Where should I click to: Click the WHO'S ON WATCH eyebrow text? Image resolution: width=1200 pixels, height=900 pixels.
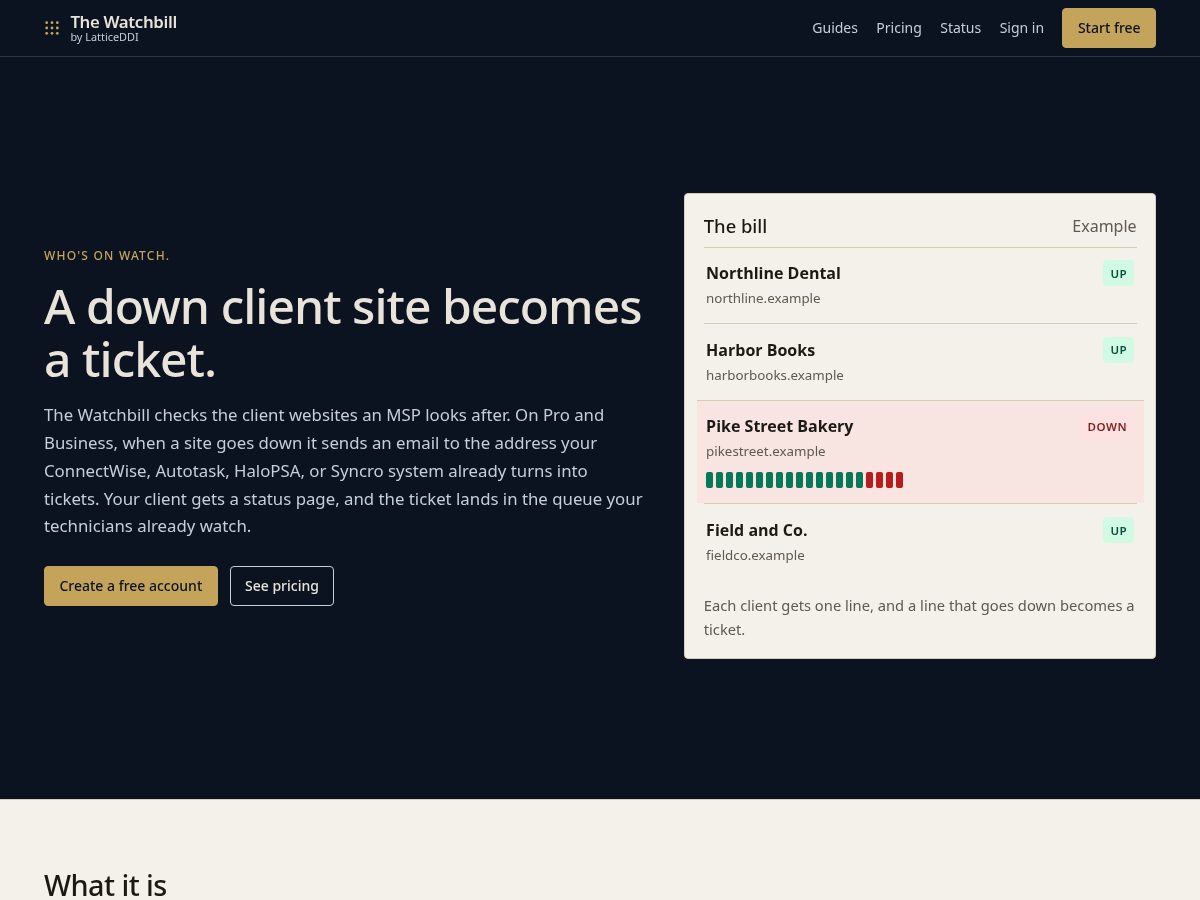click(x=107, y=256)
